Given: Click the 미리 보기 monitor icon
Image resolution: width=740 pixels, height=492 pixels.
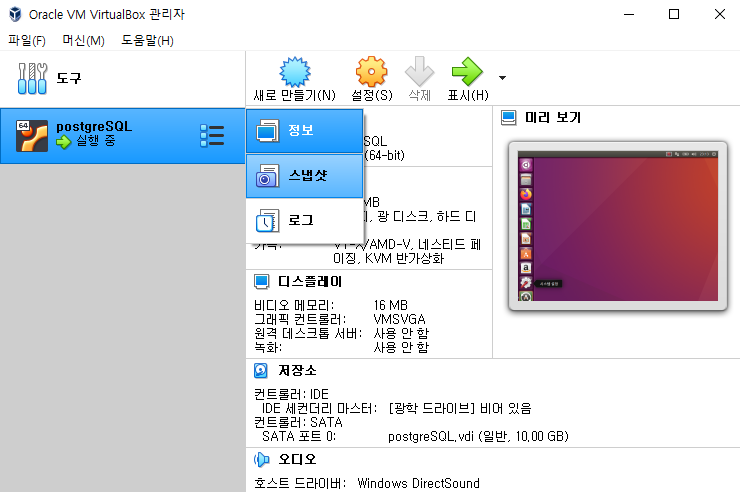Looking at the screenshot, I should tap(508, 117).
